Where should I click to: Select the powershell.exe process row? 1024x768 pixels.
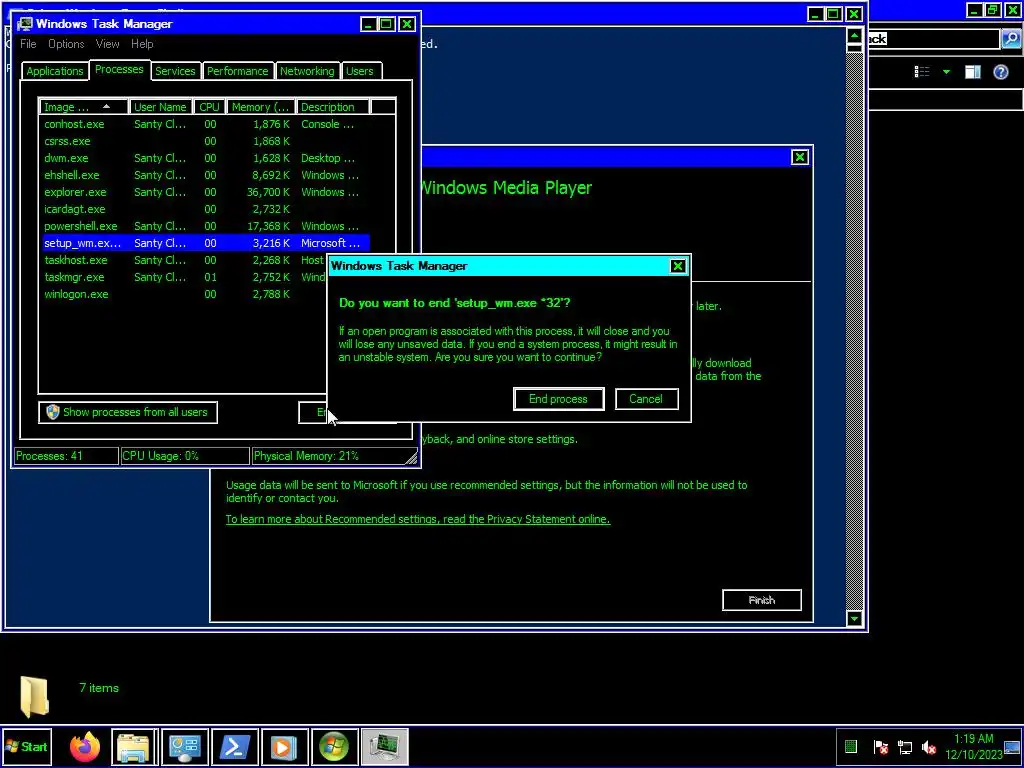point(206,226)
